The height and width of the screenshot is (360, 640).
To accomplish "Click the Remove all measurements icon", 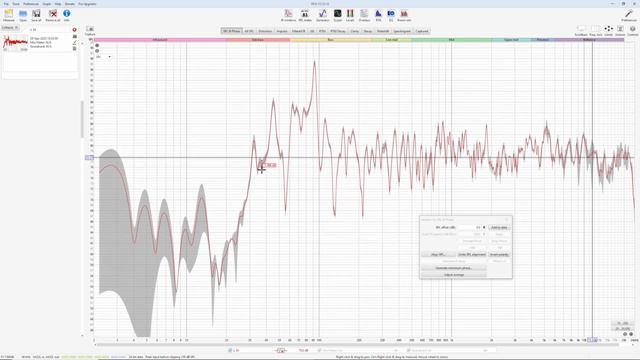I will pyautogui.click(x=53, y=15).
